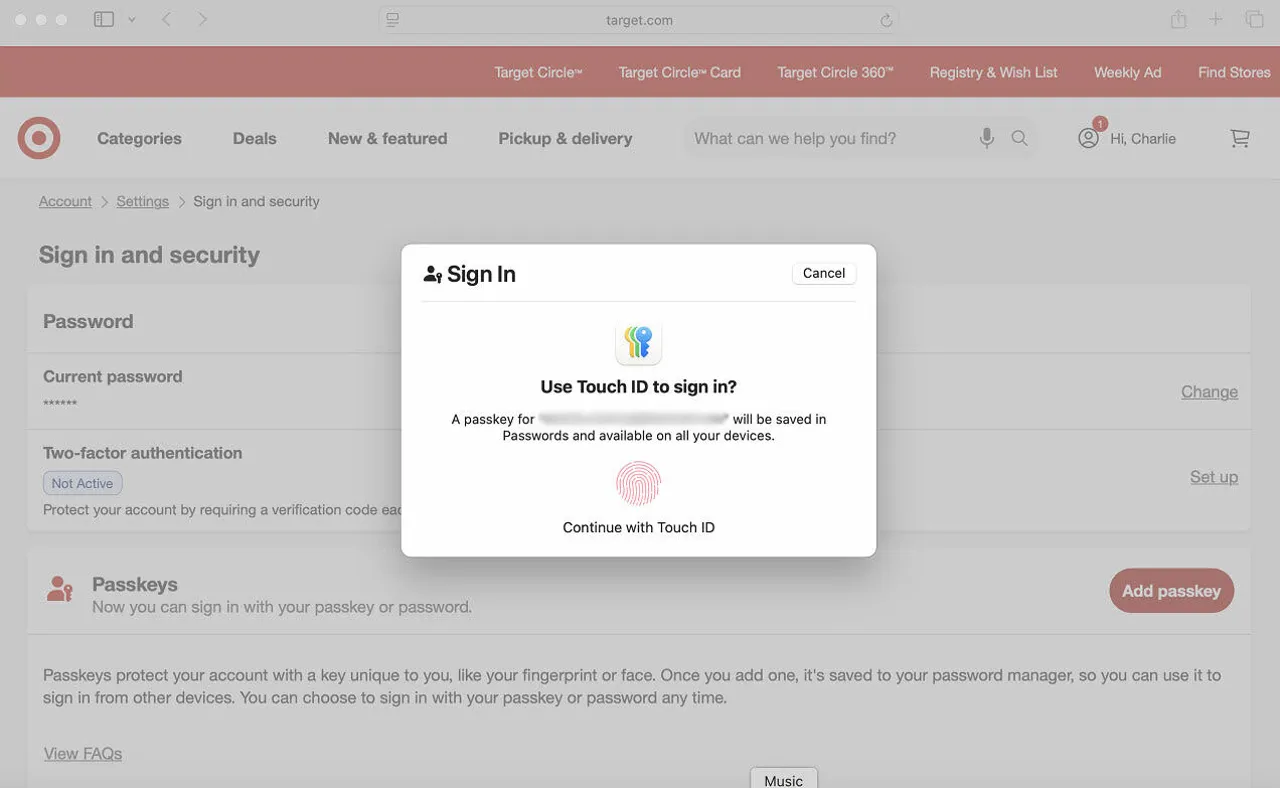Click the Add passkey button
Image resolution: width=1280 pixels, height=788 pixels.
tap(1171, 591)
